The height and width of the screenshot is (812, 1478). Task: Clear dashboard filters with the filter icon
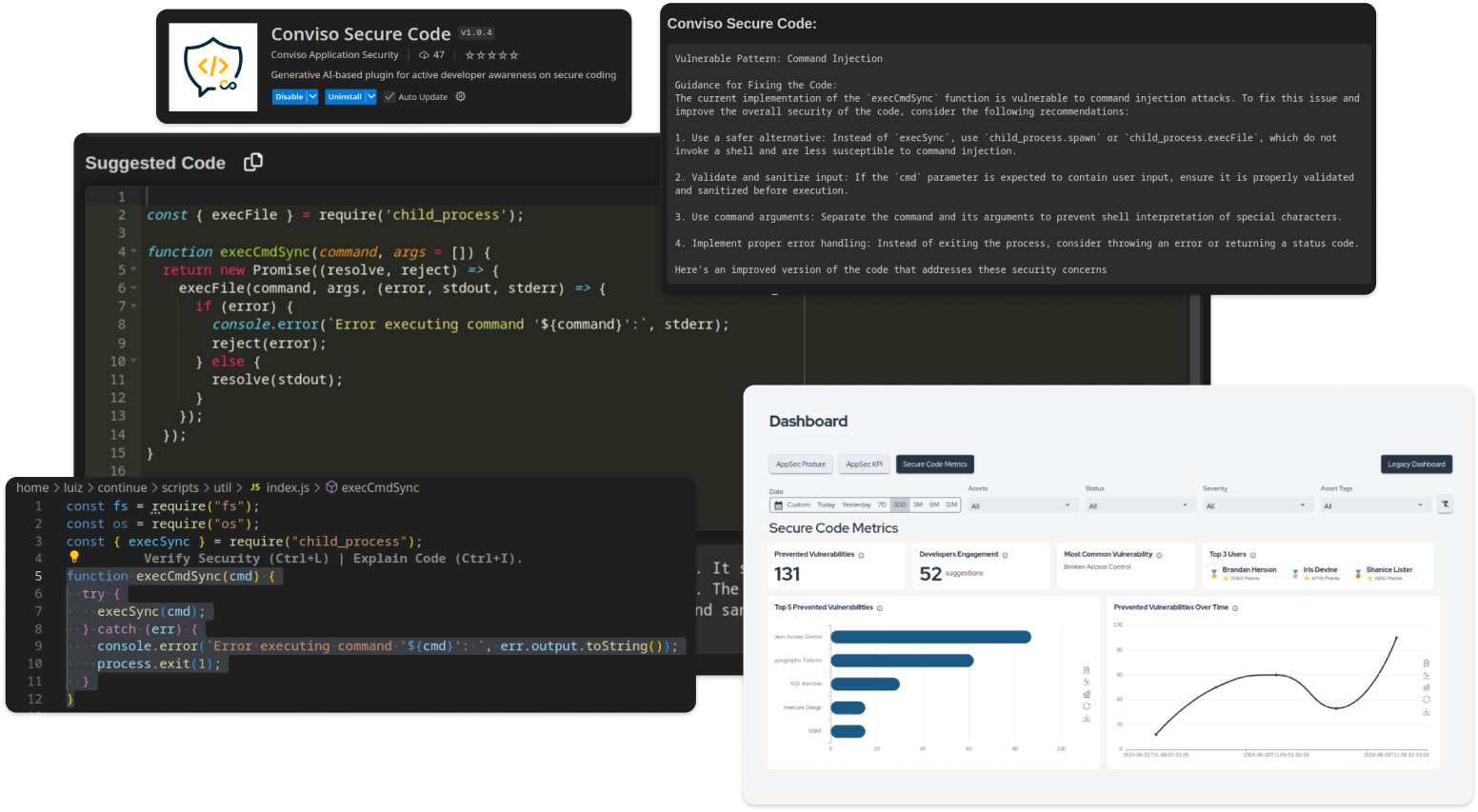point(1445,505)
